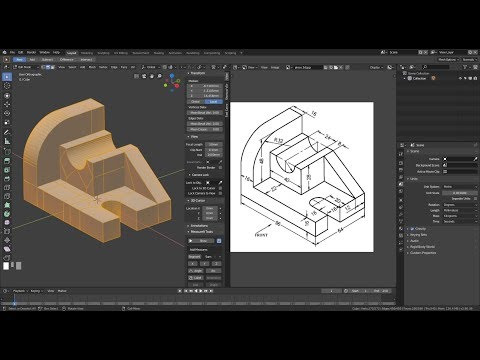Click the Label button

(196, 278)
